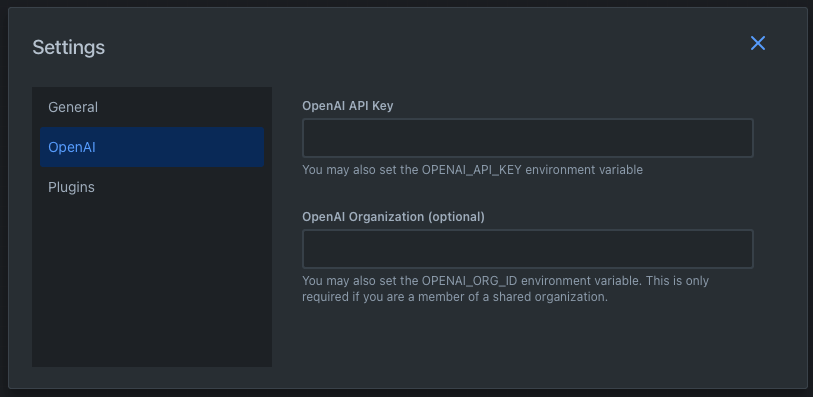Switch to the Plugins settings tab
813x397 pixels.
tap(152, 187)
